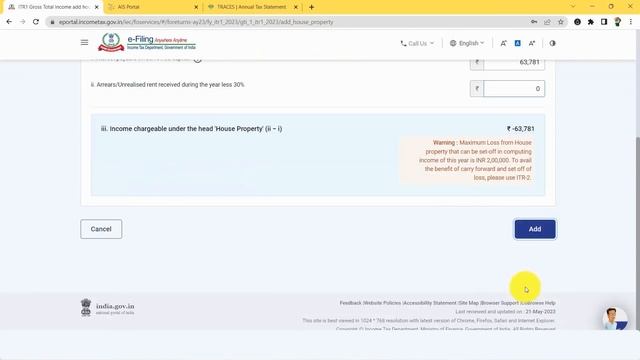This screenshot has height=360, width=640.
Task: Open the browser extensions puzzle icon
Action: tap(591, 22)
